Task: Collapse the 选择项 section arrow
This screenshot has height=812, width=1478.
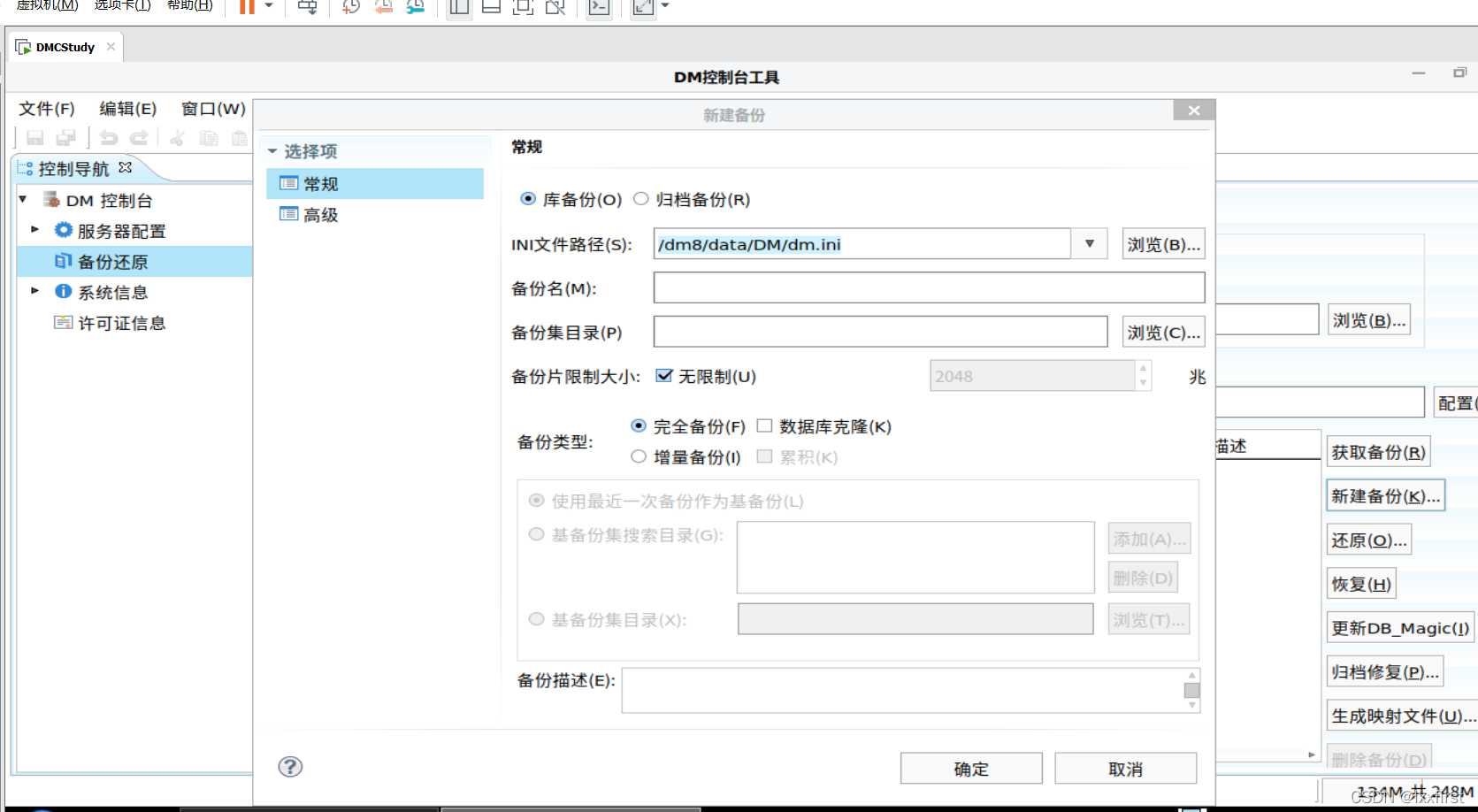Action: 272,150
